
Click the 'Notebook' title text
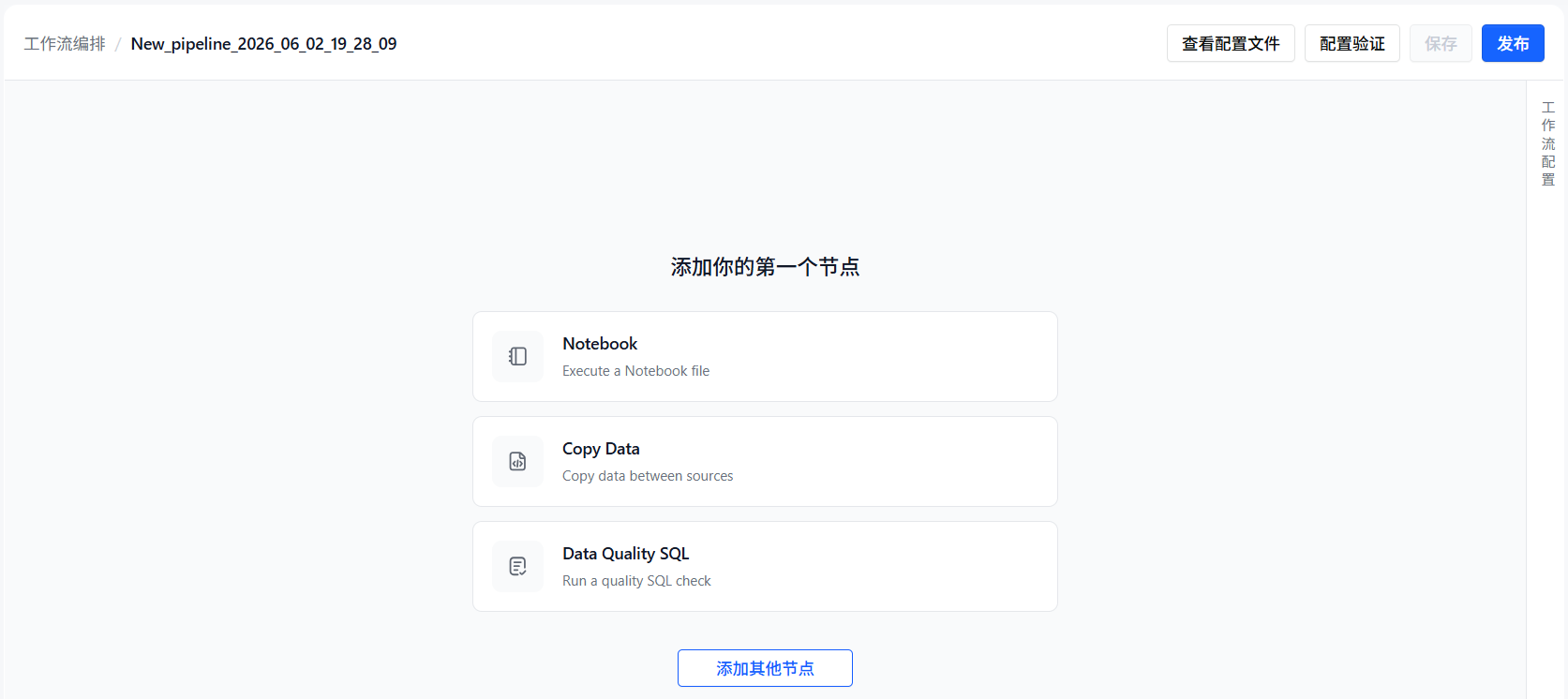click(600, 344)
